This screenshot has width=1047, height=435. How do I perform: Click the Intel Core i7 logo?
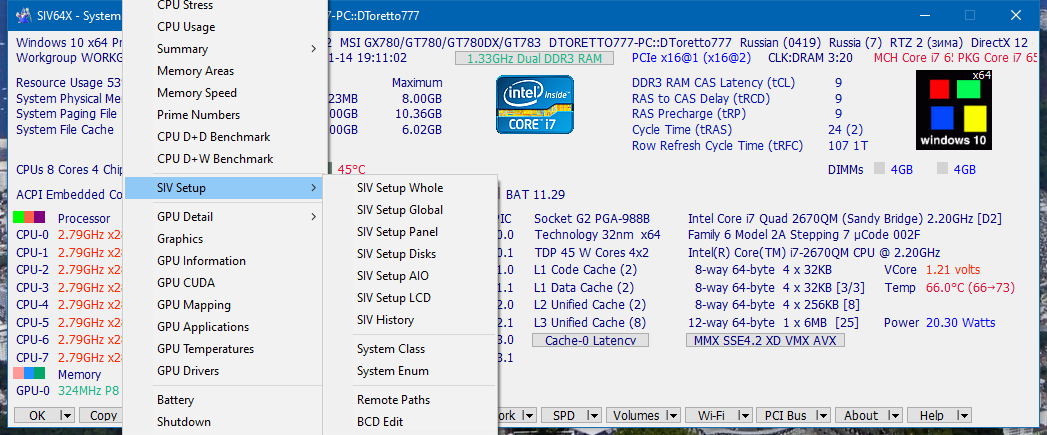click(x=535, y=104)
